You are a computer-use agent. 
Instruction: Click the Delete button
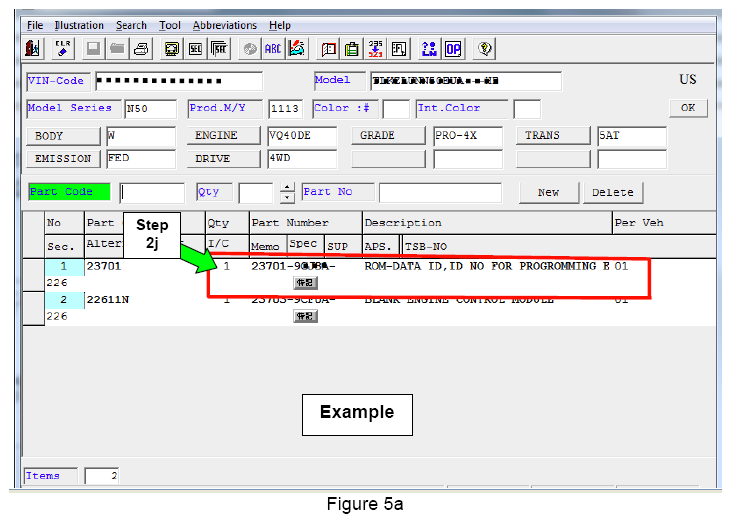[613, 192]
